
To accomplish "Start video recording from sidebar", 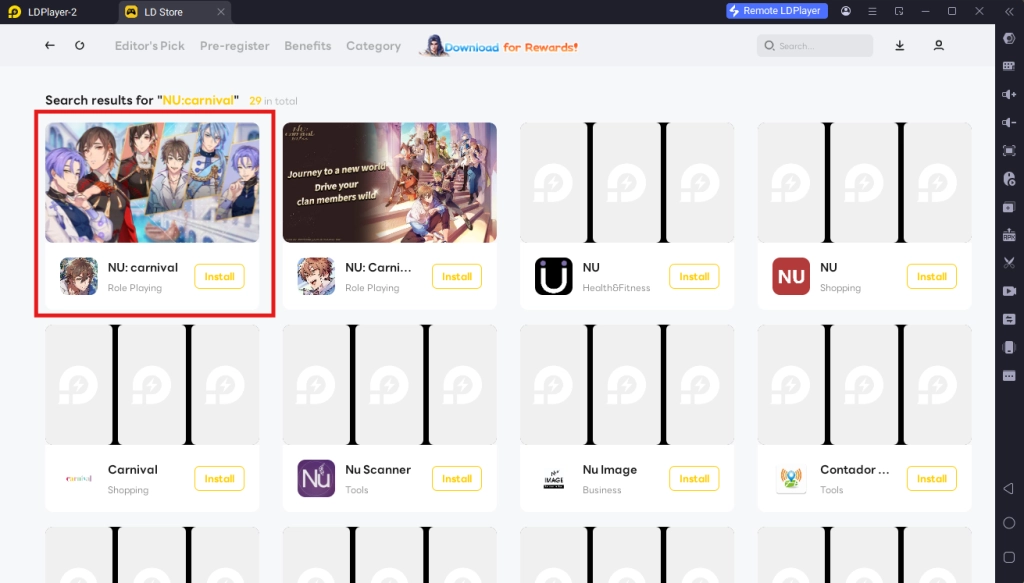I will pos(1009,291).
